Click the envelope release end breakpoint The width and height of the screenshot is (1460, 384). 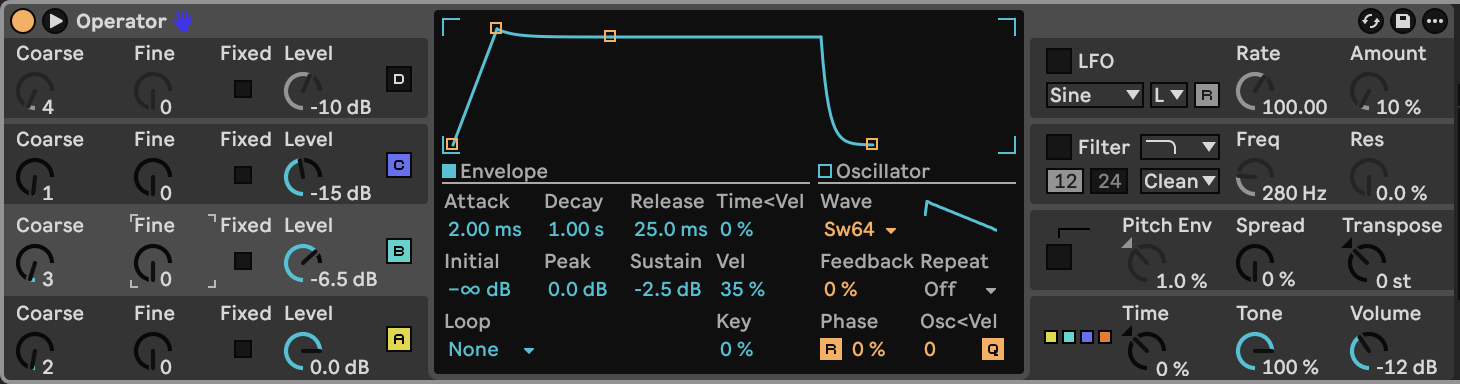pos(872,144)
